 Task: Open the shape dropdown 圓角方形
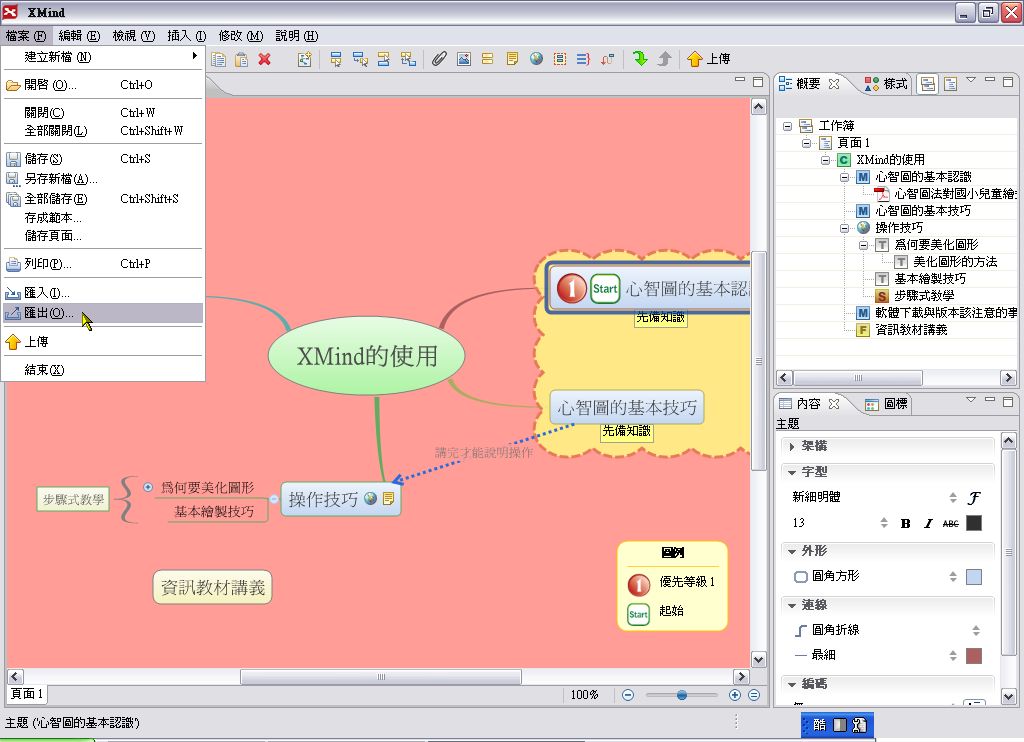[874, 577]
